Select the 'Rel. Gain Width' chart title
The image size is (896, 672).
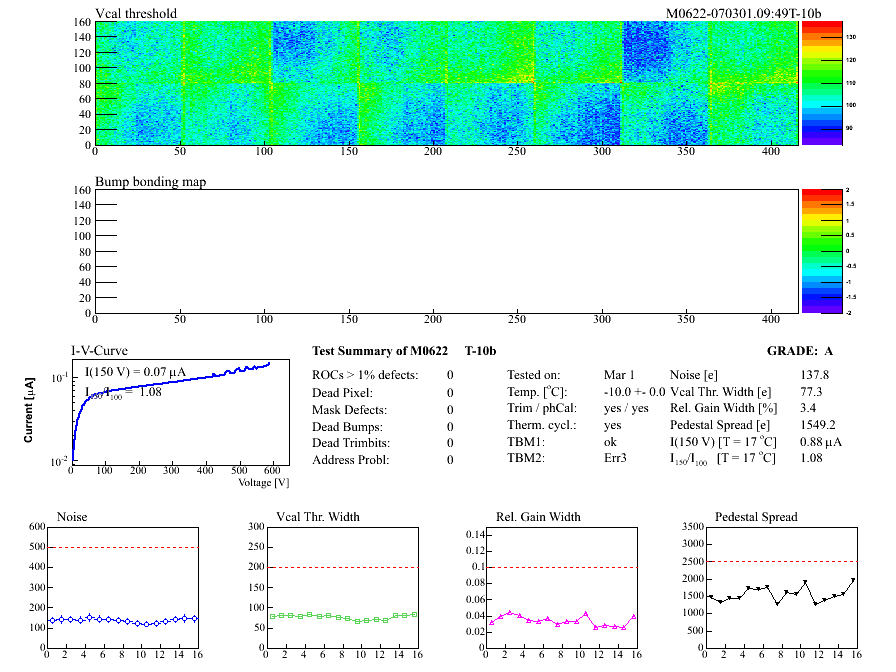coord(538,517)
